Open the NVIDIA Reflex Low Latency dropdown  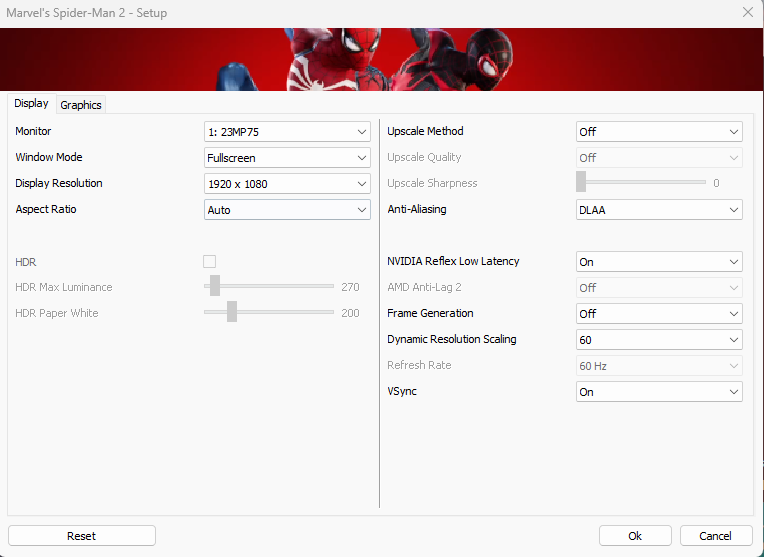[659, 262]
